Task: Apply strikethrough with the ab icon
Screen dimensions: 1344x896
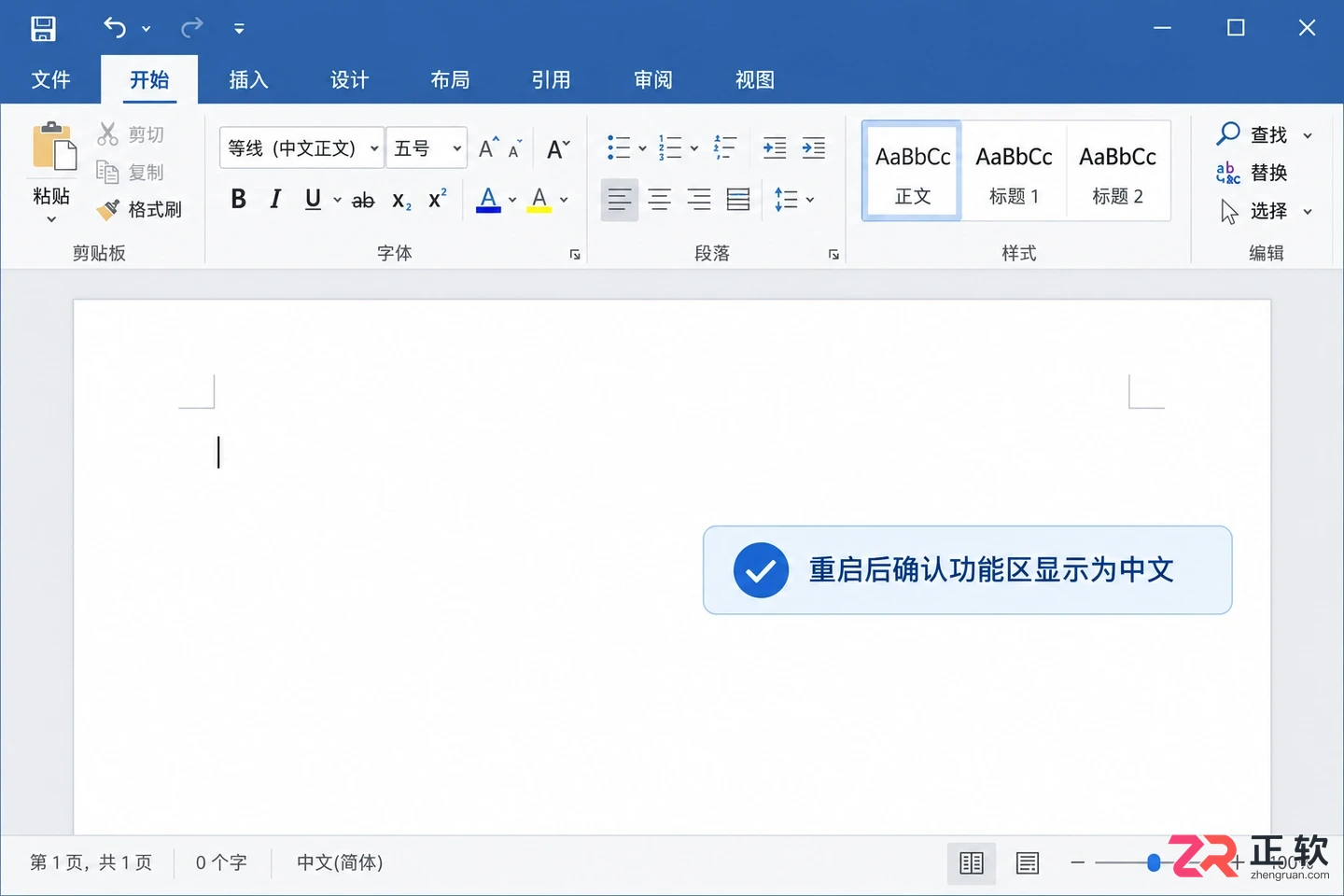Action: 363,200
